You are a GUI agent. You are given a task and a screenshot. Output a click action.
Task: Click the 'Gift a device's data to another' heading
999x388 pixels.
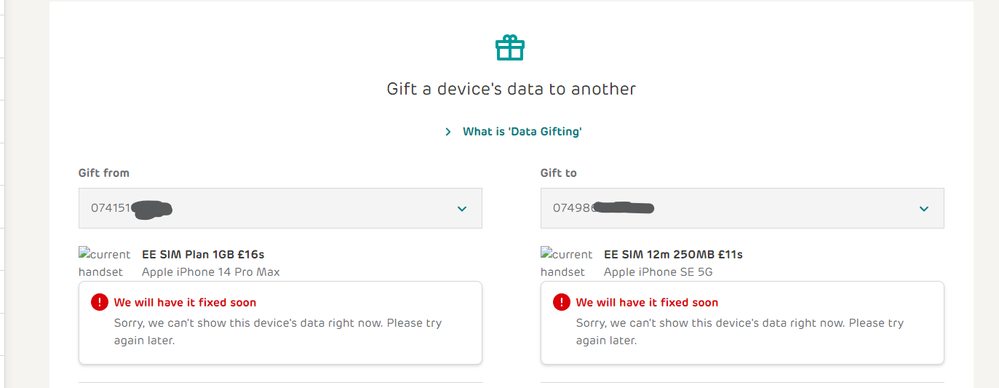(511, 89)
